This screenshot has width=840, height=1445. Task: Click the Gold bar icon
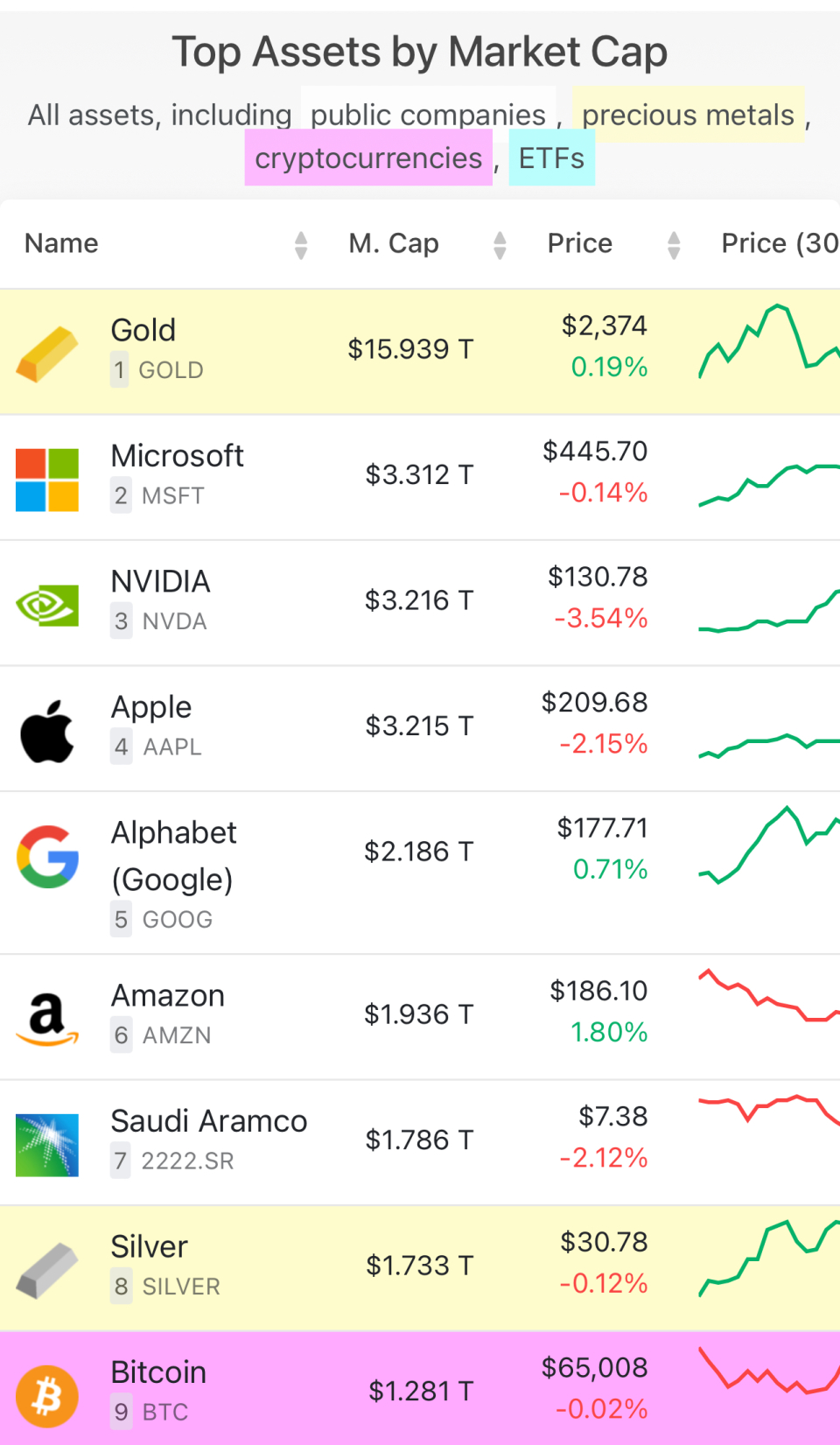(47, 353)
